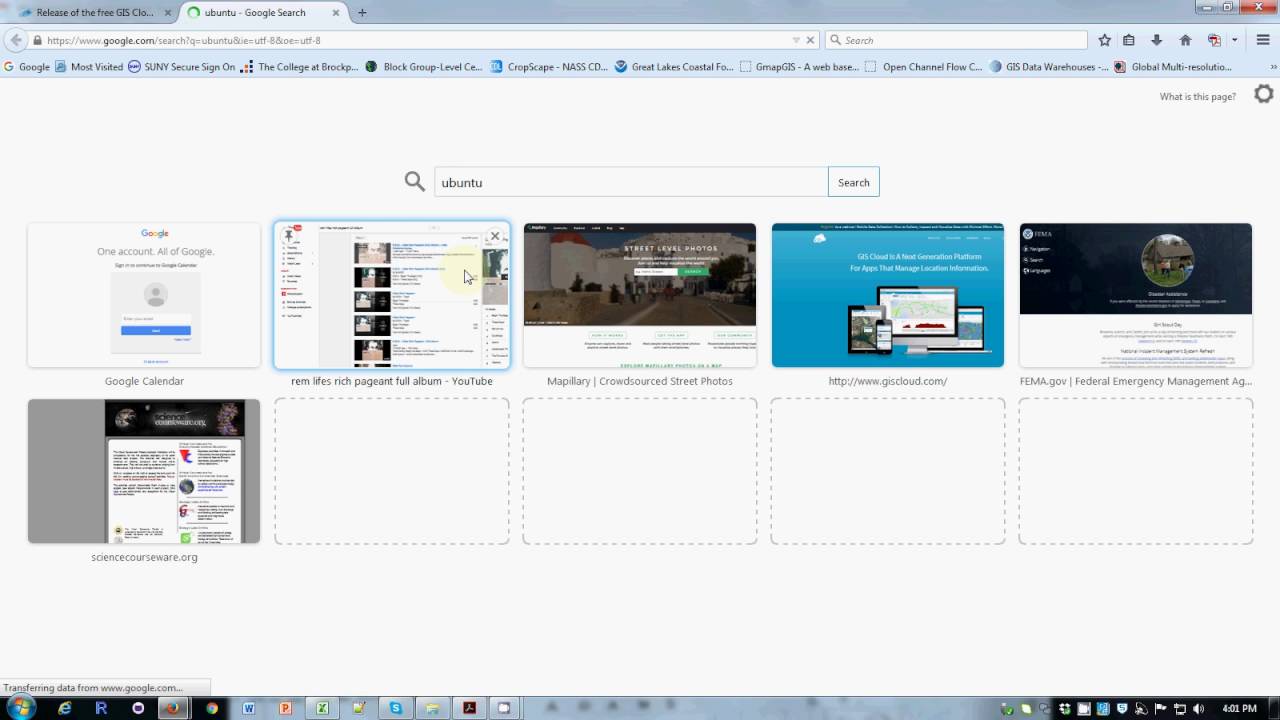Open Global Multi-resolution bookmark
Screen dimensions: 1280x720
pos(1173,67)
